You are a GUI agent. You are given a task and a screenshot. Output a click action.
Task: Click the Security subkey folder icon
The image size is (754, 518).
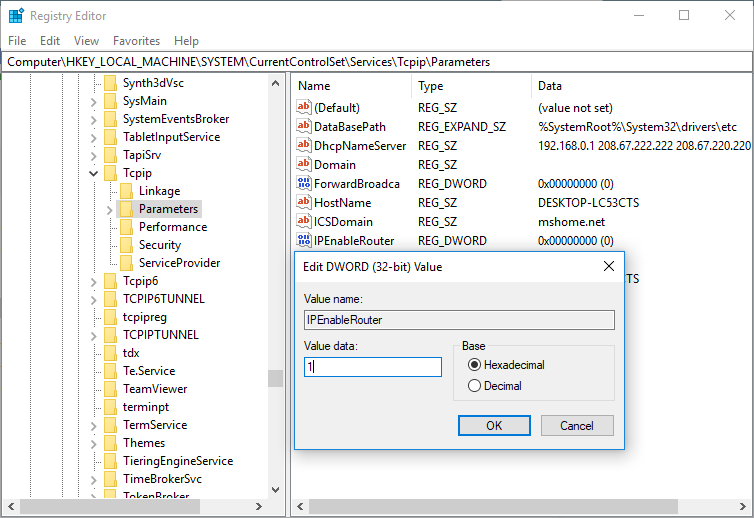125,245
